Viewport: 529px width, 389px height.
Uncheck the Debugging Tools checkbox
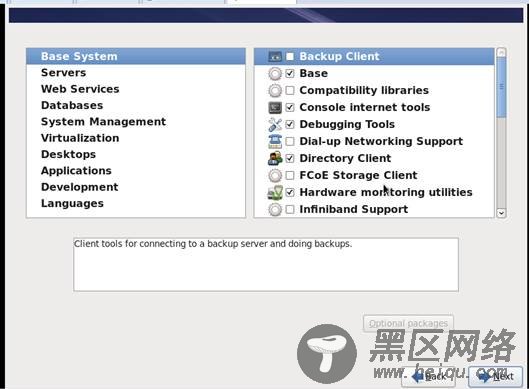290,124
